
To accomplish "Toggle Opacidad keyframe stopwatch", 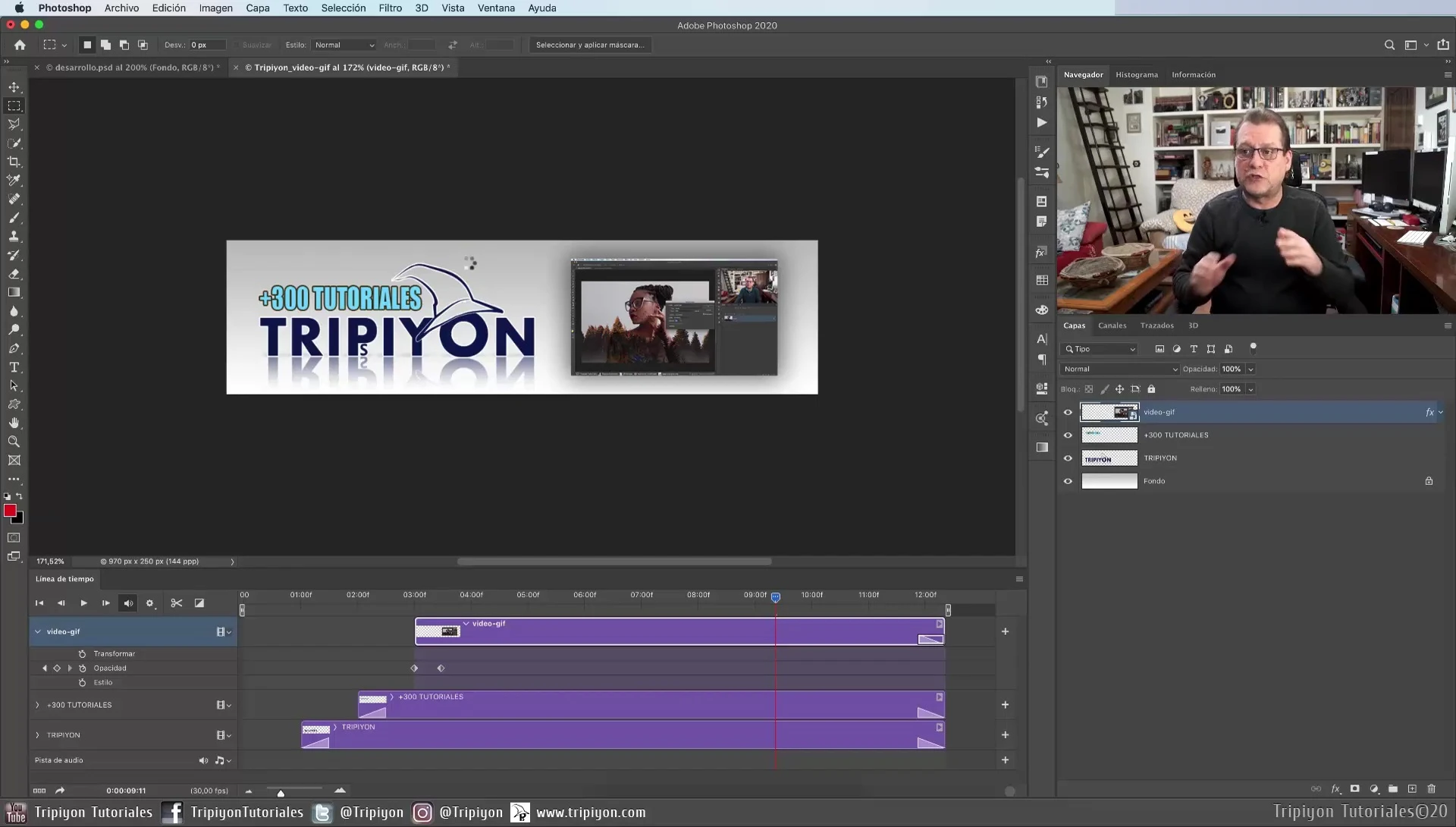I will 83,668.
